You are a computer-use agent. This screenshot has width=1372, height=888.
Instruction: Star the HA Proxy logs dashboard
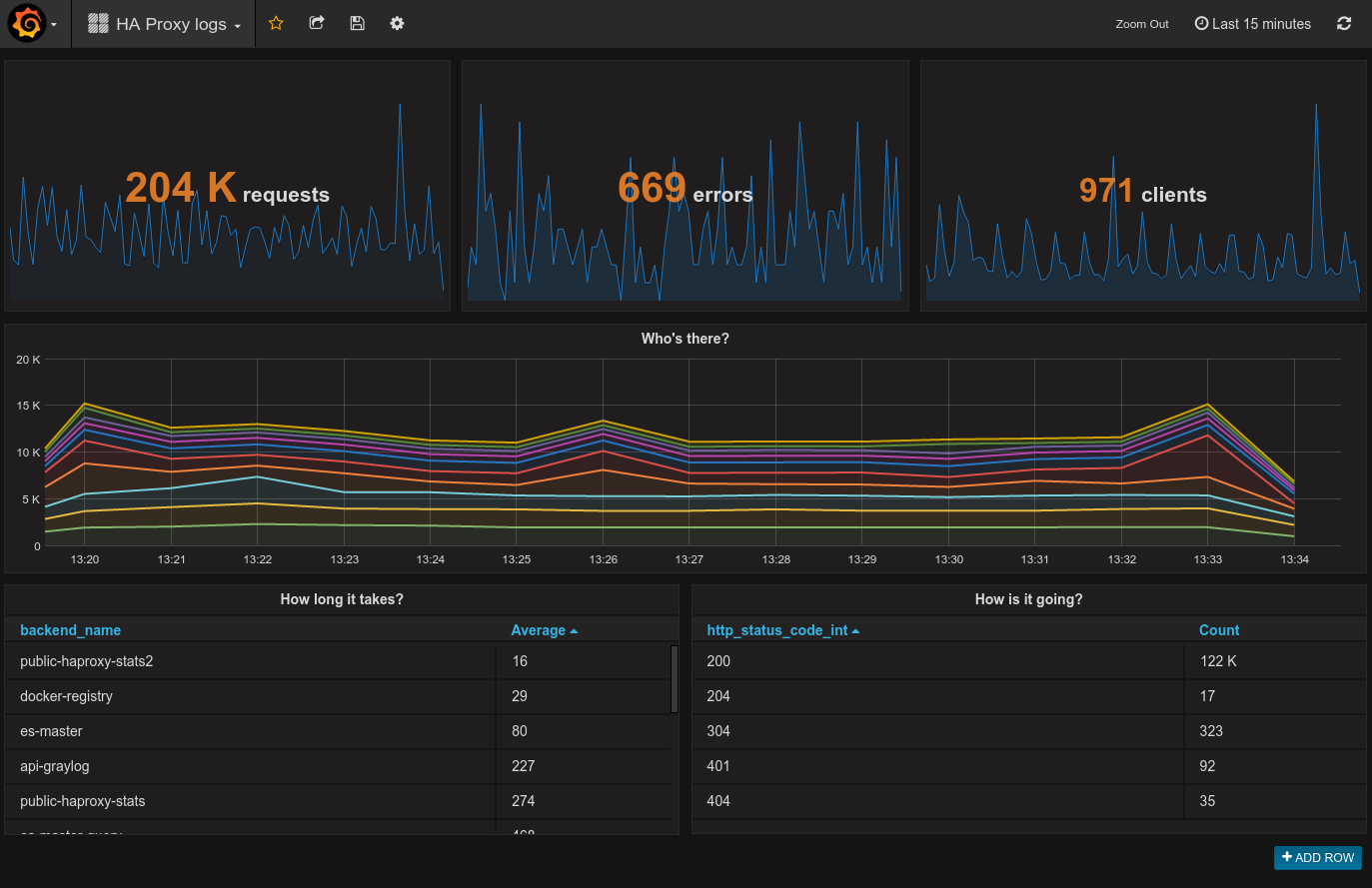pyautogui.click(x=276, y=23)
